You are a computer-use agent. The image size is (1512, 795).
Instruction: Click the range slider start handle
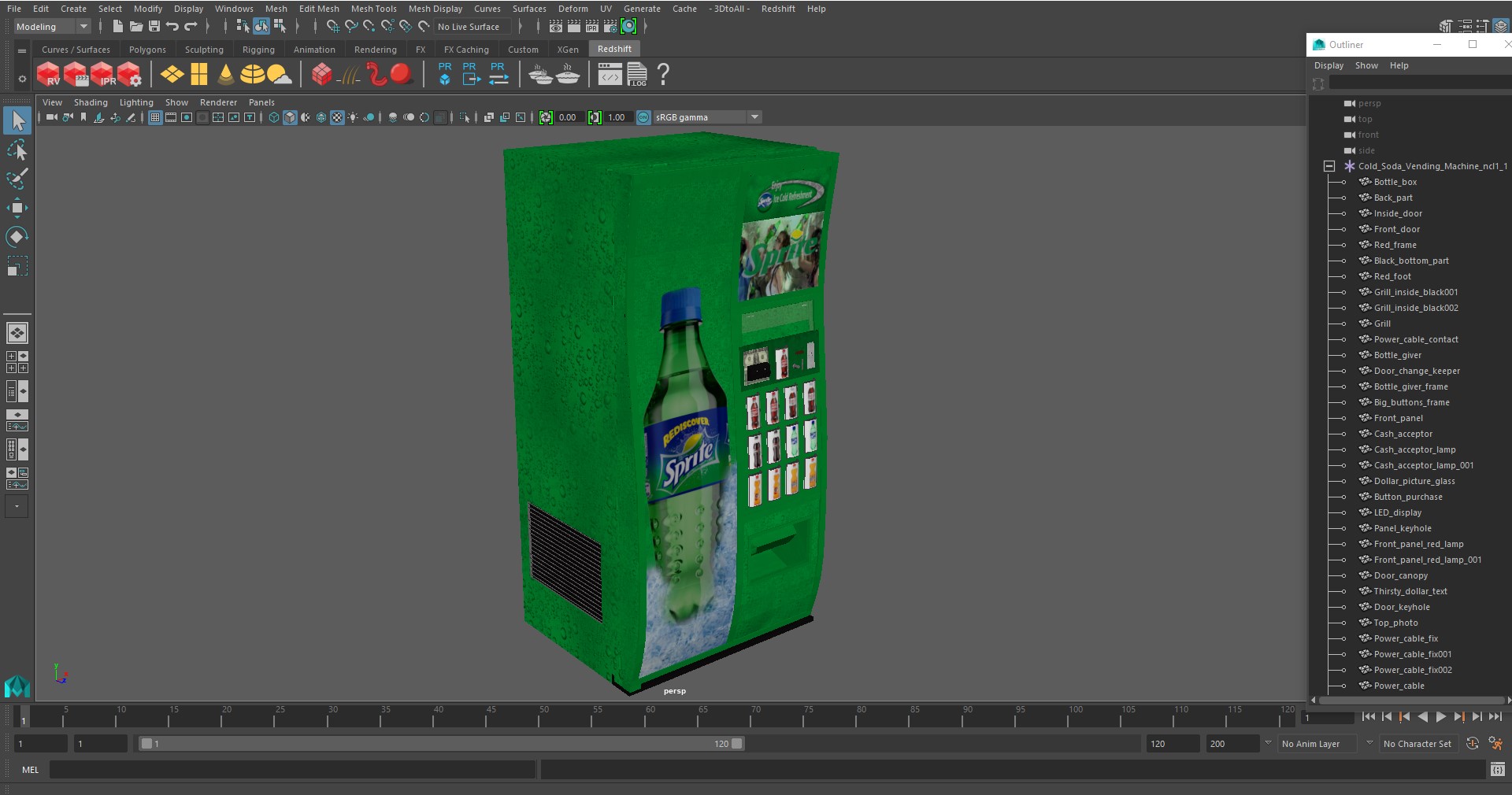pos(146,743)
